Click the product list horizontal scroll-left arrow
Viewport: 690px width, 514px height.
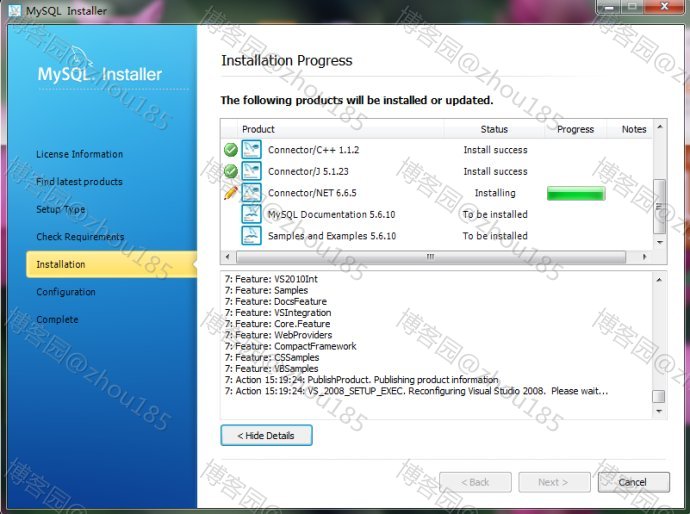[228, 257]
